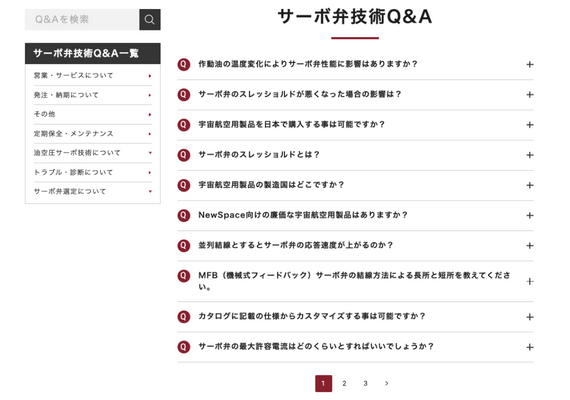
Task: Open 営業・サービスについて category
Action: click(92, 76)
